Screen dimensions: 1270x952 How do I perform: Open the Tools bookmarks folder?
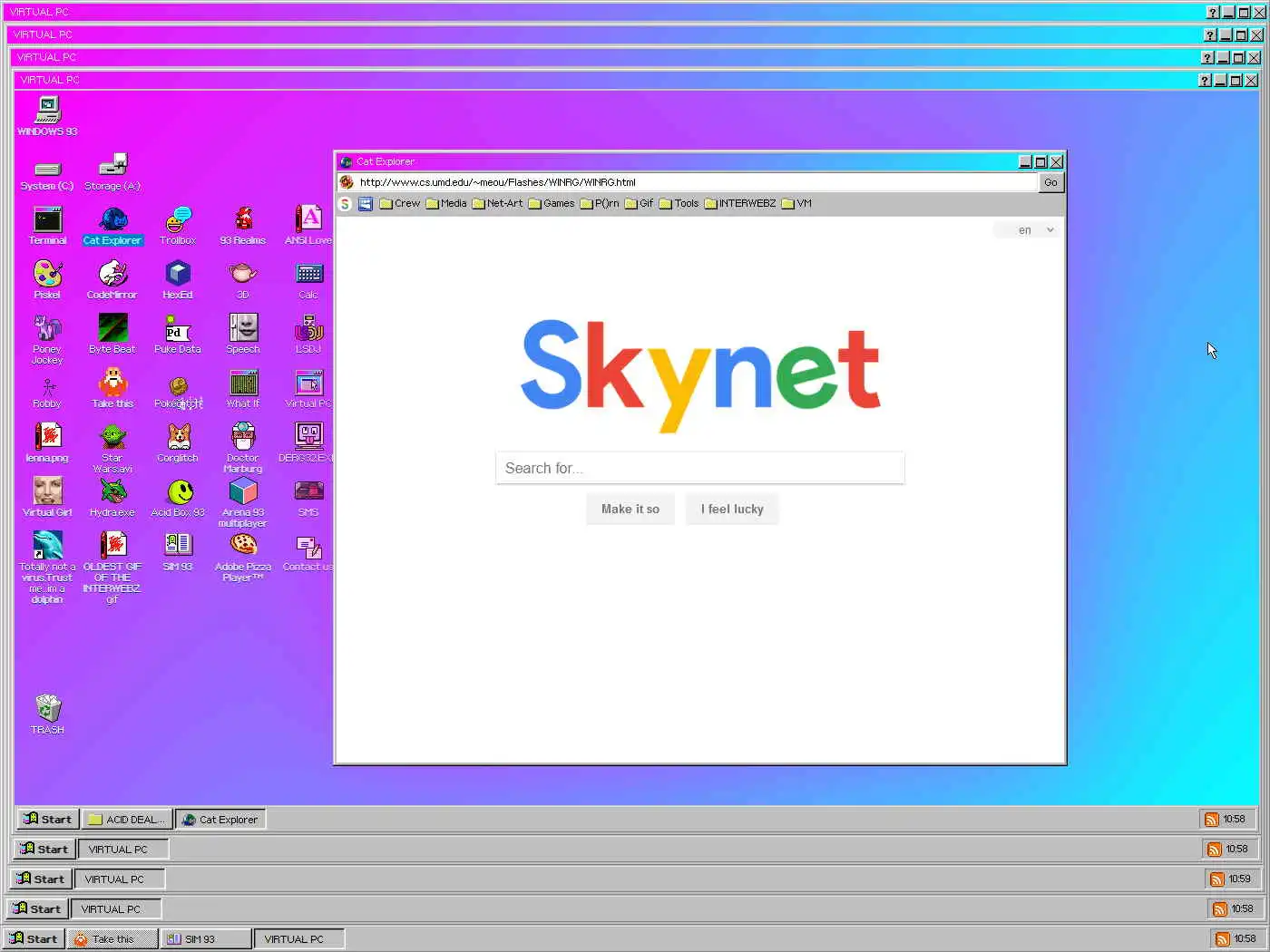[679, 204]
